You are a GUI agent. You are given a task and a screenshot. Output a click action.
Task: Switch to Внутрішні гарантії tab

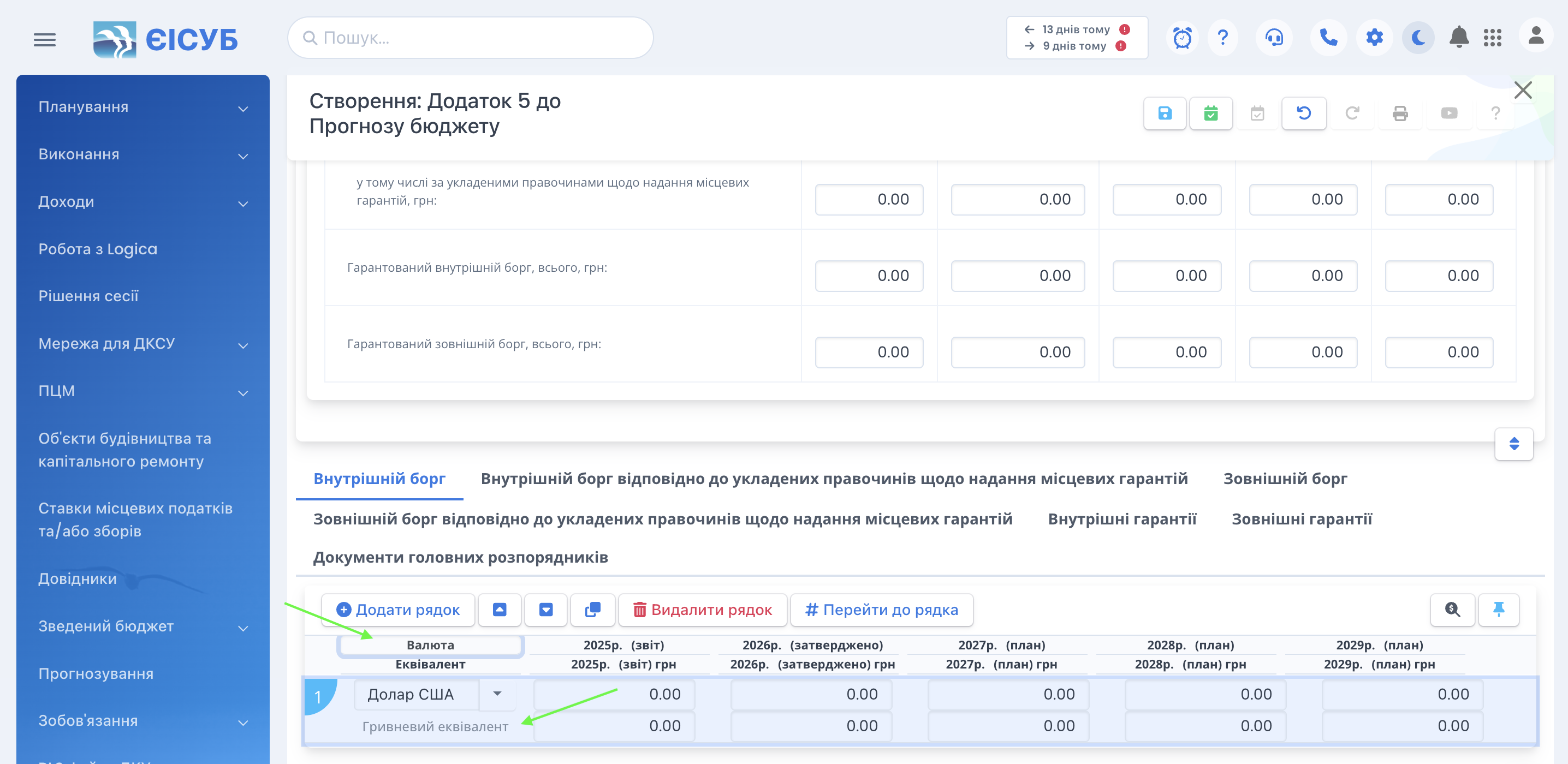(1122, 519)
